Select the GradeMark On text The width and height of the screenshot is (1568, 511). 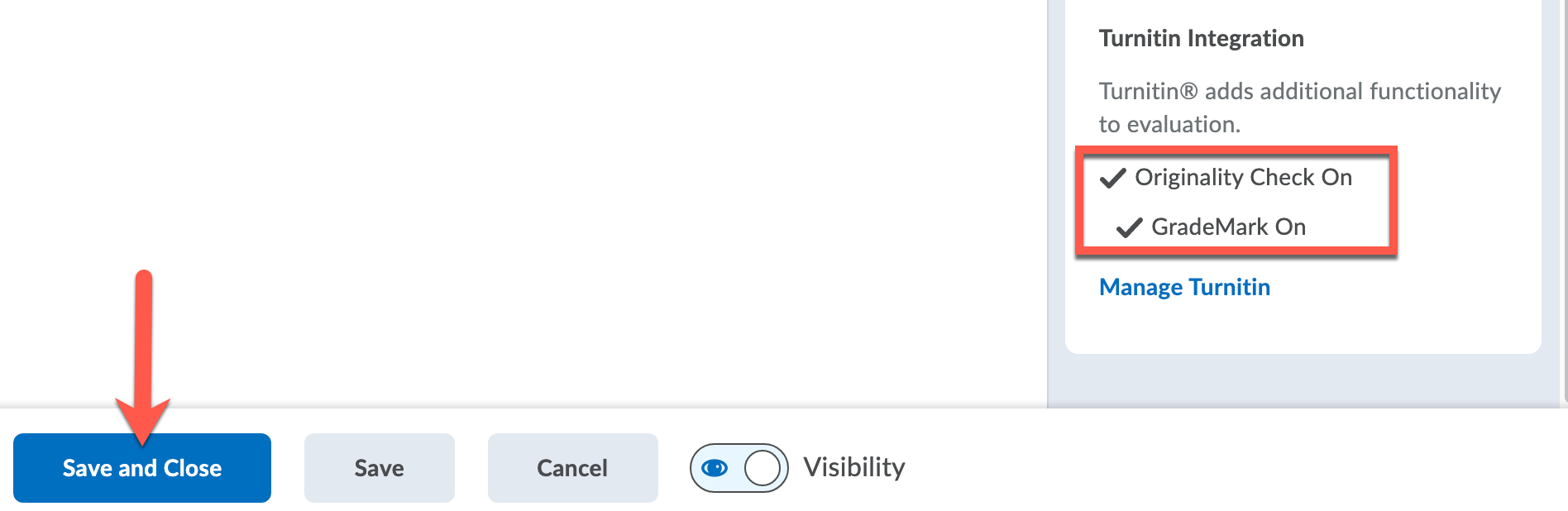1228,227
